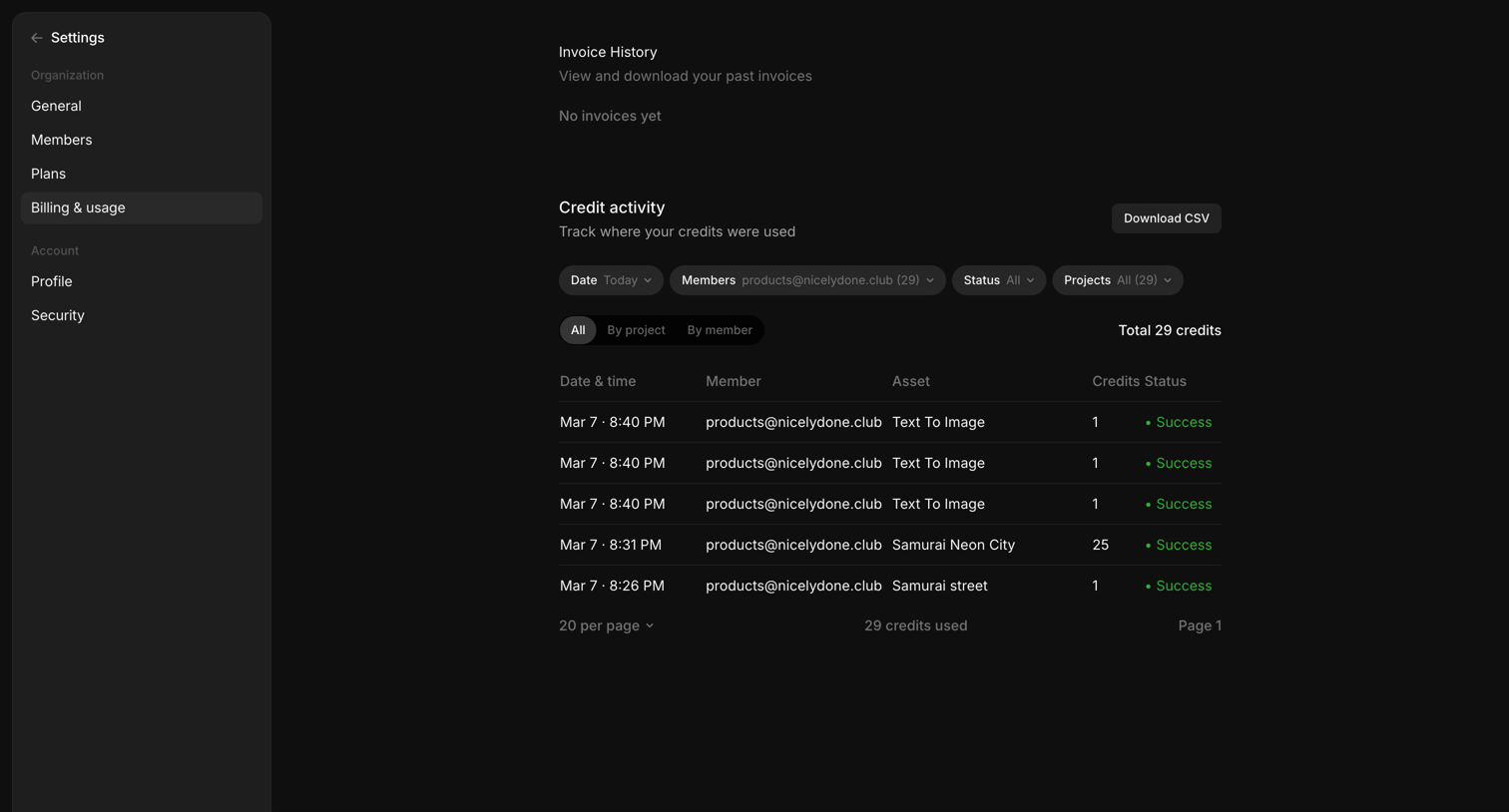This screenshot has width=1509, height=812.
Task: Select the All view tab
Action: click(578, 330)
